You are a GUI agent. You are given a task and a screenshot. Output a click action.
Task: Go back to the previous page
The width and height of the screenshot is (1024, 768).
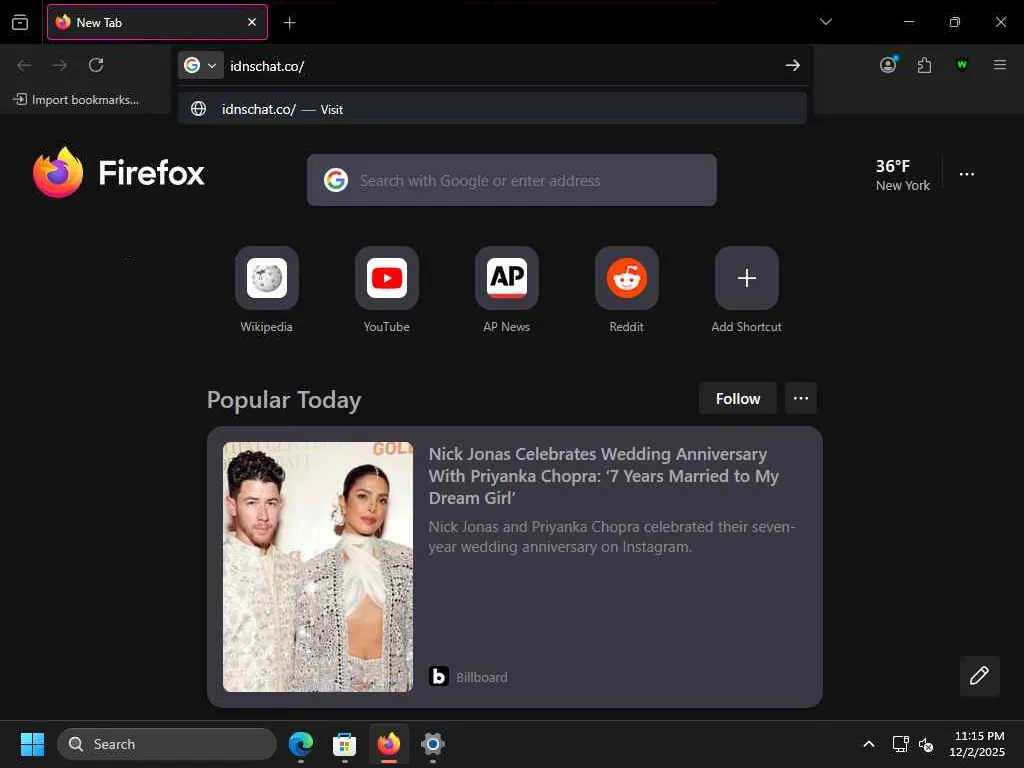point(24,65)
